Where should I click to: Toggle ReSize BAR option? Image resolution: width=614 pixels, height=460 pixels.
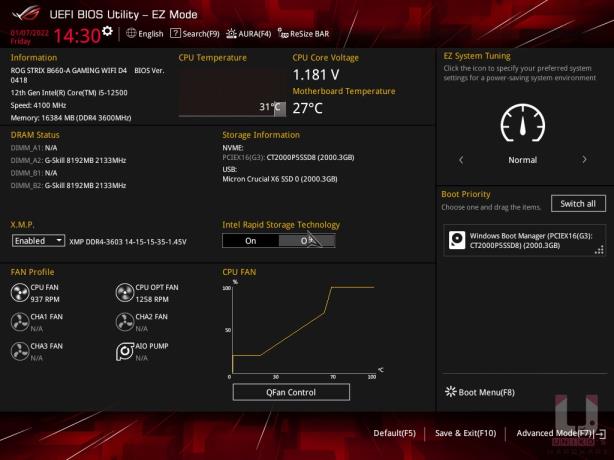pyautogui.click(x=303, y=34)
